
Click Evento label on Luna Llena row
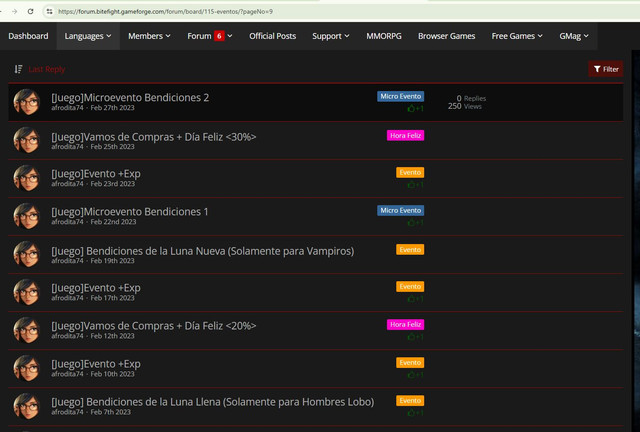click(410, 401)
